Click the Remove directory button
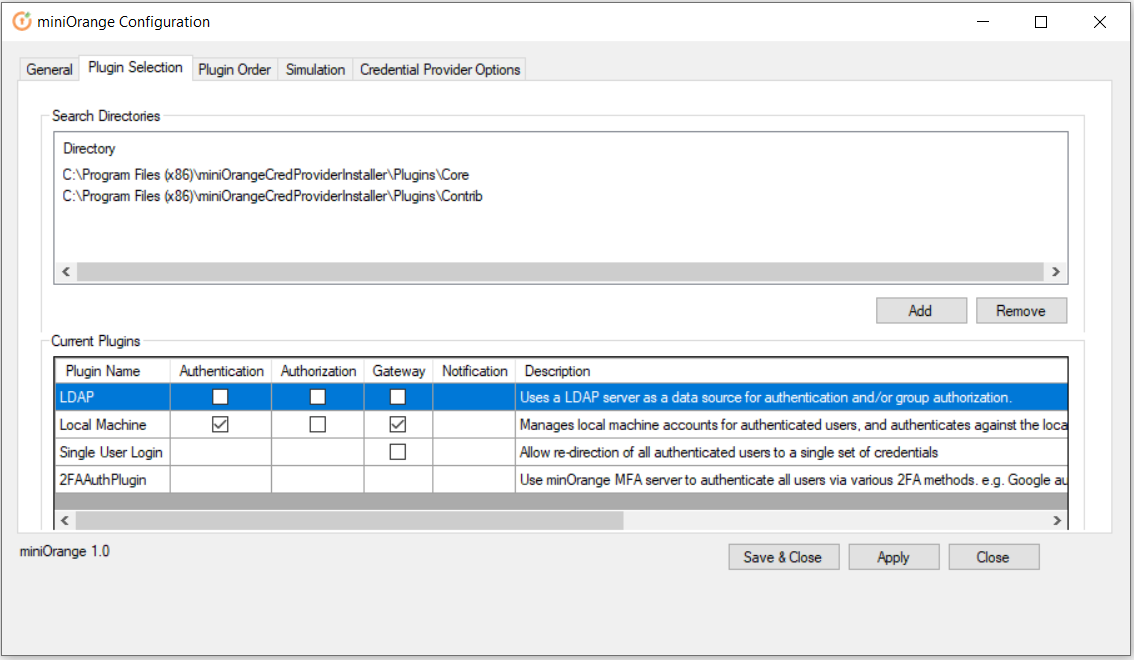This screenshot has width=1134, height=660. (1020, 311)
